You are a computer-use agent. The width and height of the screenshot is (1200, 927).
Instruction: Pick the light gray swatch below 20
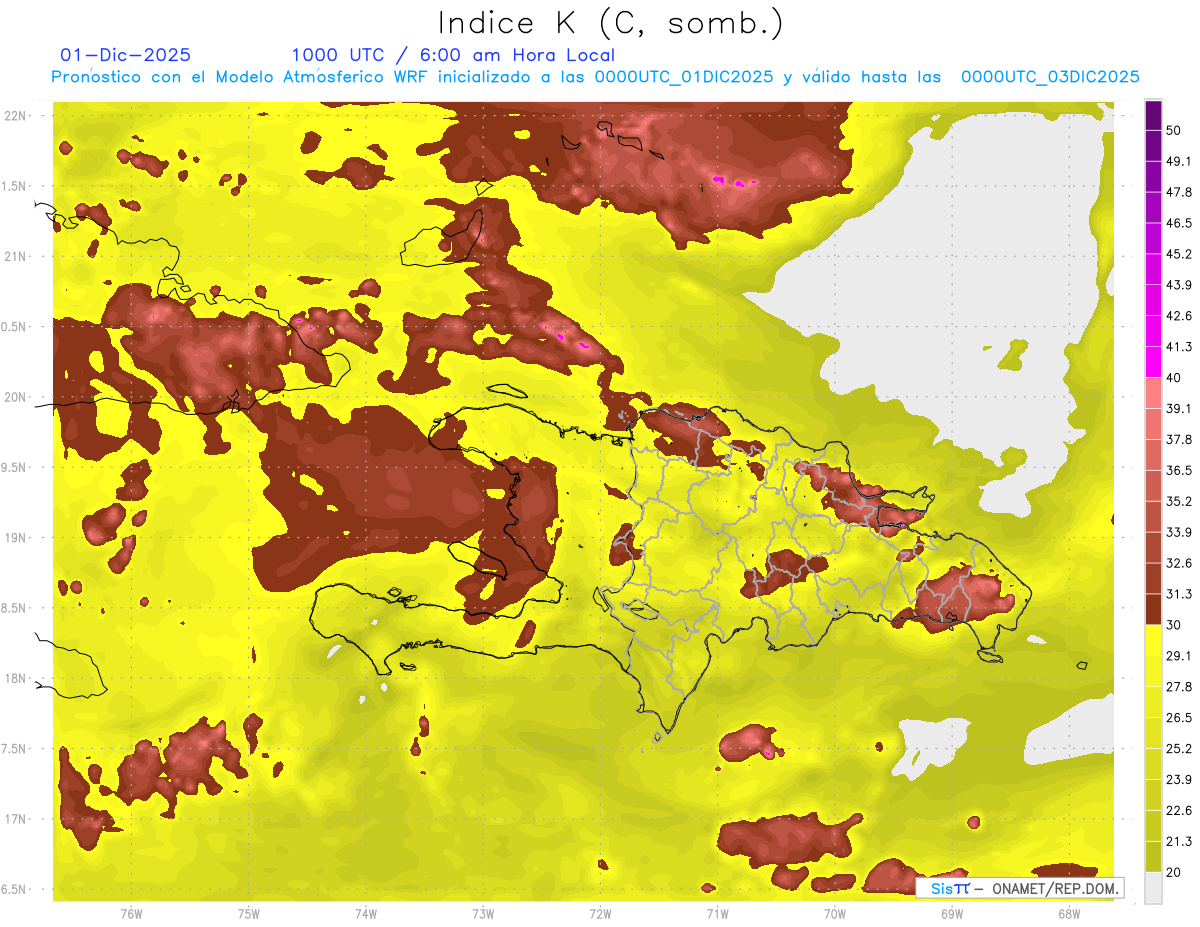tap(1153, 887)
